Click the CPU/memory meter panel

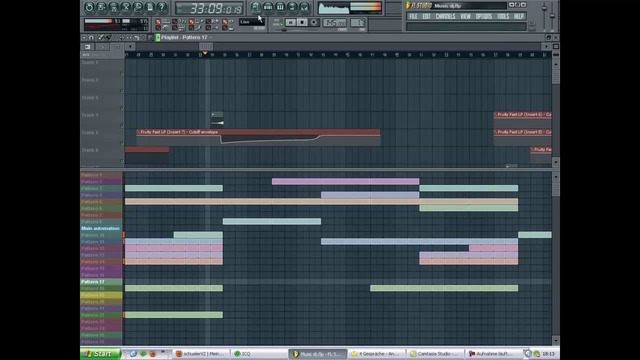tap(116, 24)
